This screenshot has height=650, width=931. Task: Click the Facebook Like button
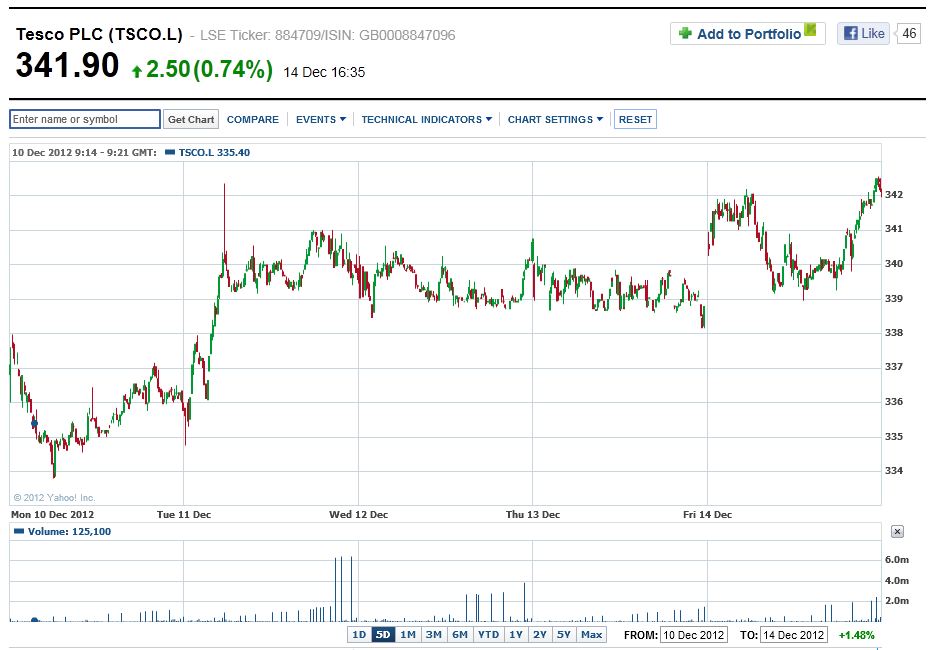point(863,33)
